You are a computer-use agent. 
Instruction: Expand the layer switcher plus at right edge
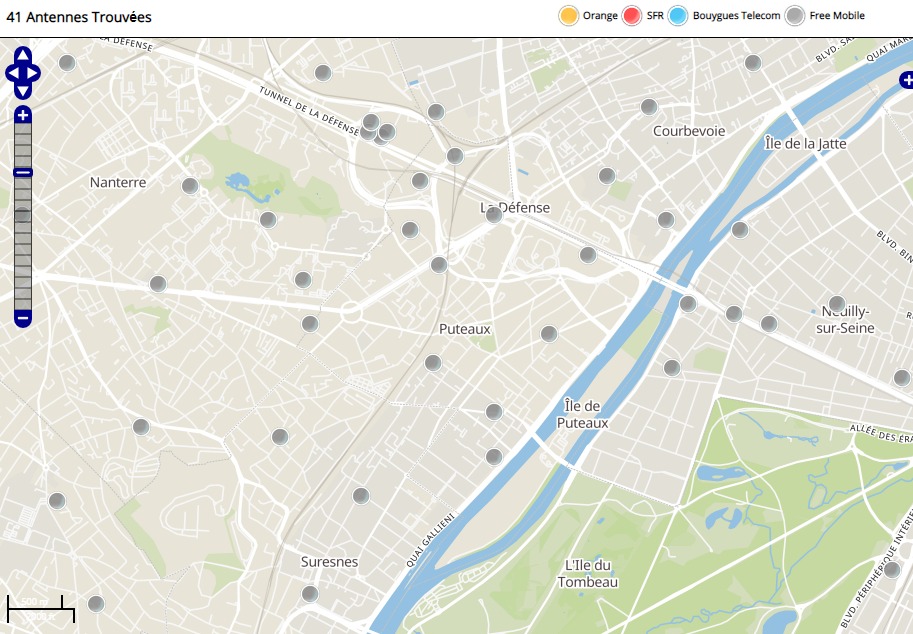click(906, 80)
